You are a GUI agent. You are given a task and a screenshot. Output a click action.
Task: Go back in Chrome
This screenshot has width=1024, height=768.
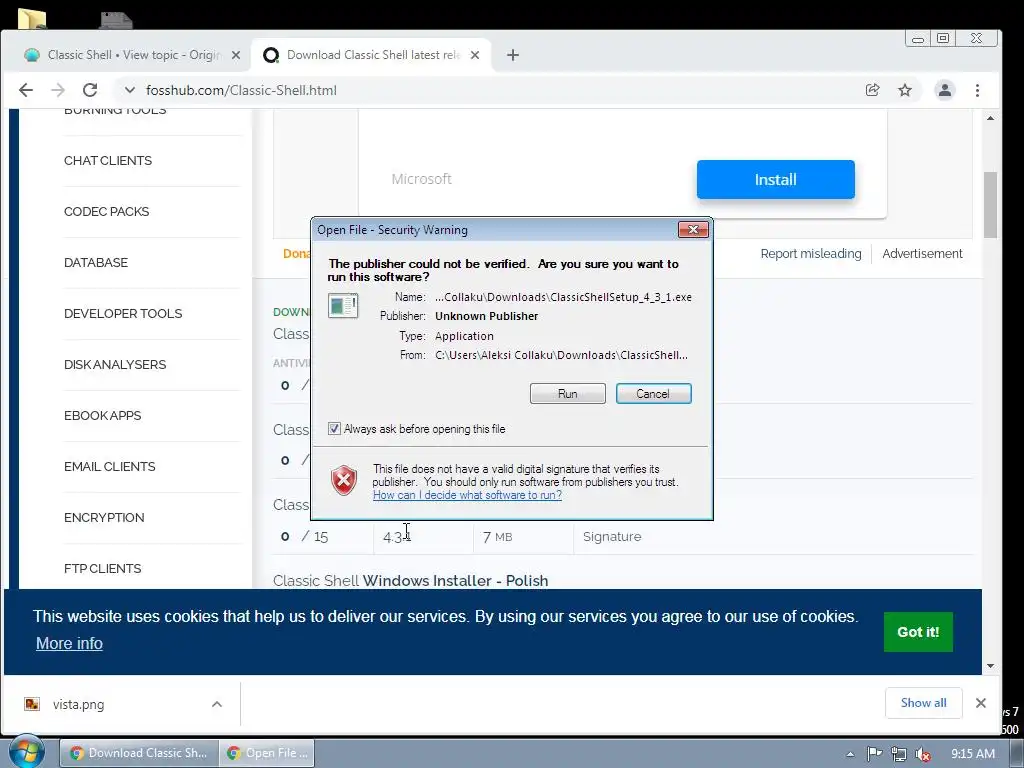[x=25, y=90]
